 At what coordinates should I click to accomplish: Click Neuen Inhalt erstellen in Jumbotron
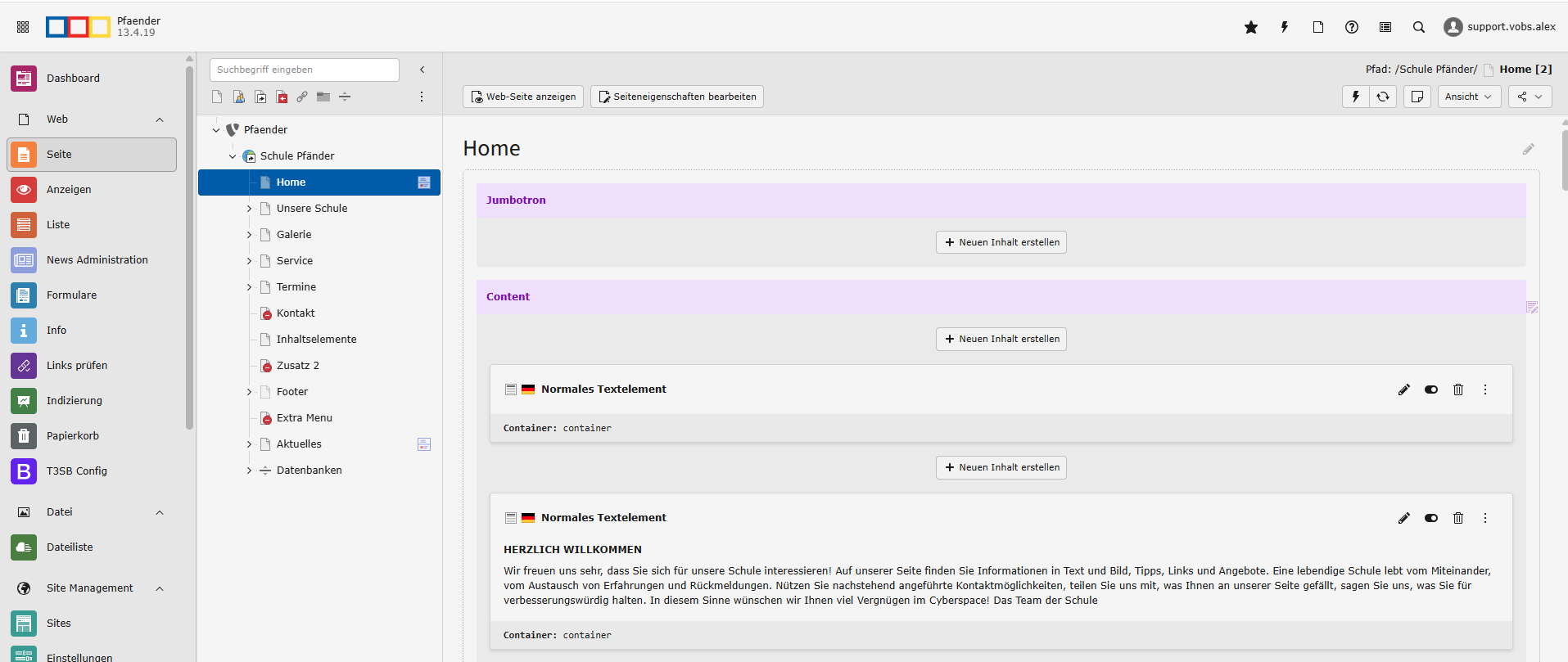pyautogui.click(x=1001, y=242)
